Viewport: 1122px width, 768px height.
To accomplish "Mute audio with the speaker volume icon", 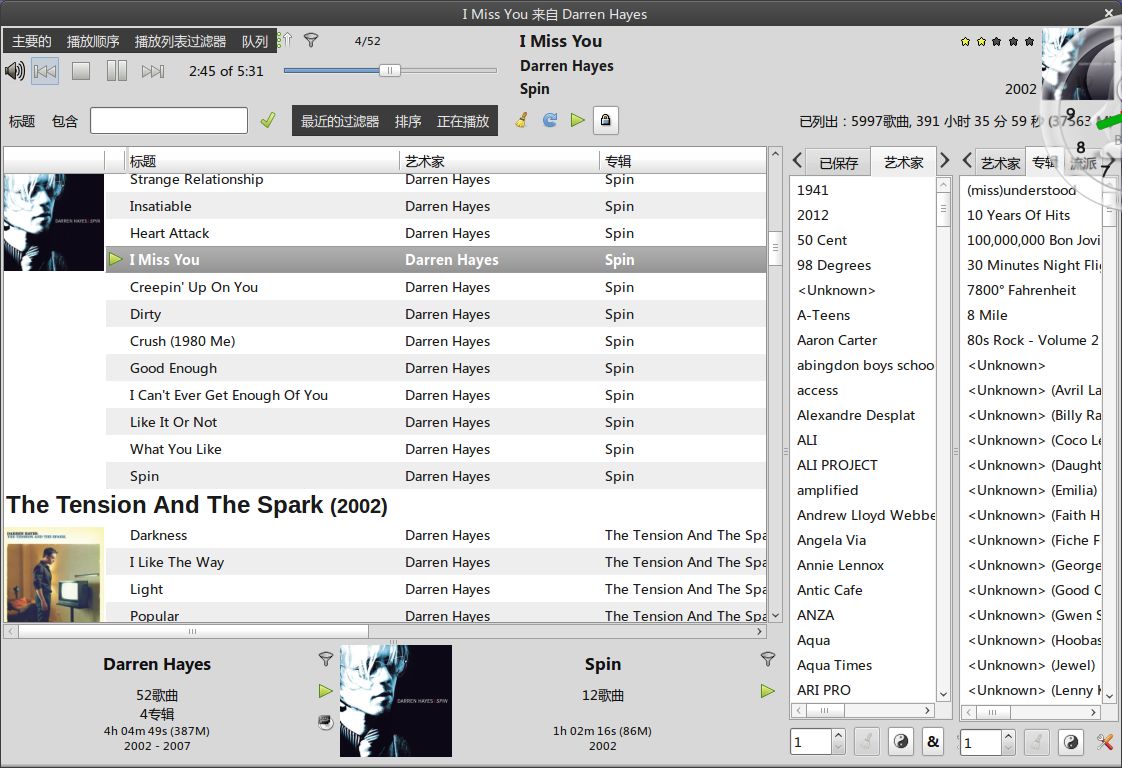I will coord(14,71).
